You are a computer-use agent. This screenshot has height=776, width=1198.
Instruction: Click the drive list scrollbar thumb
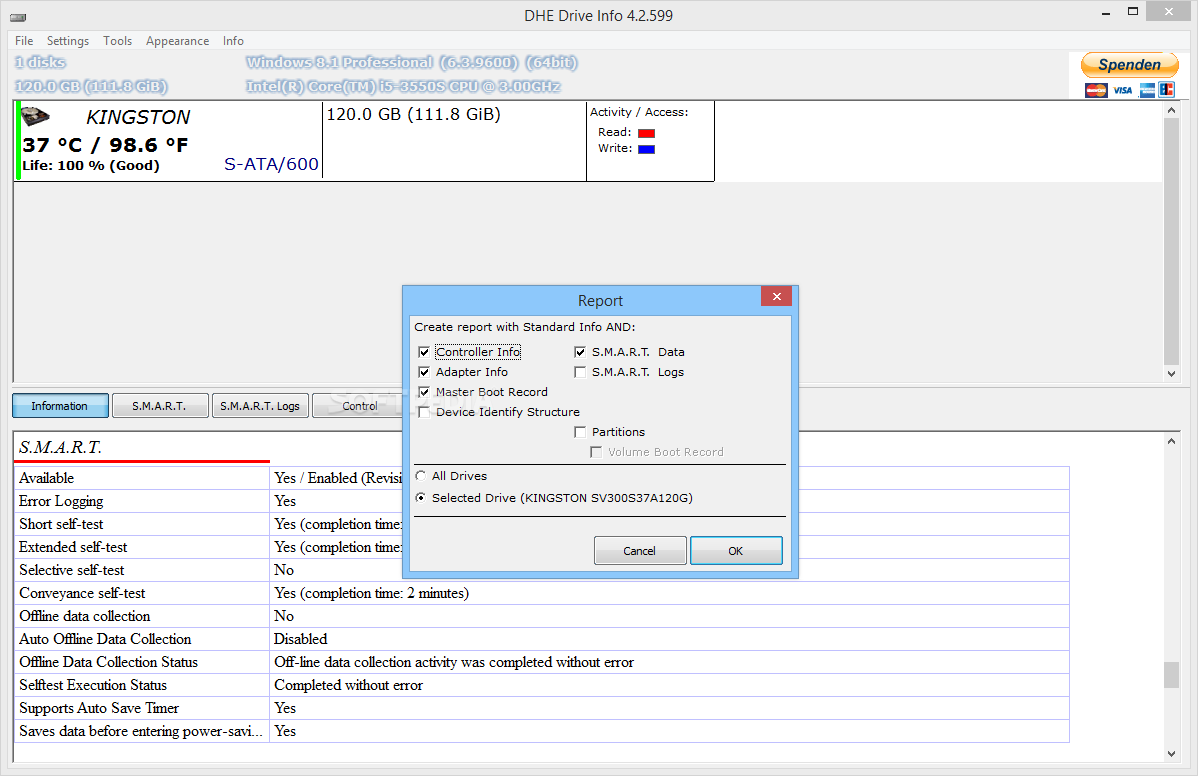click(x=1171, y=242)
